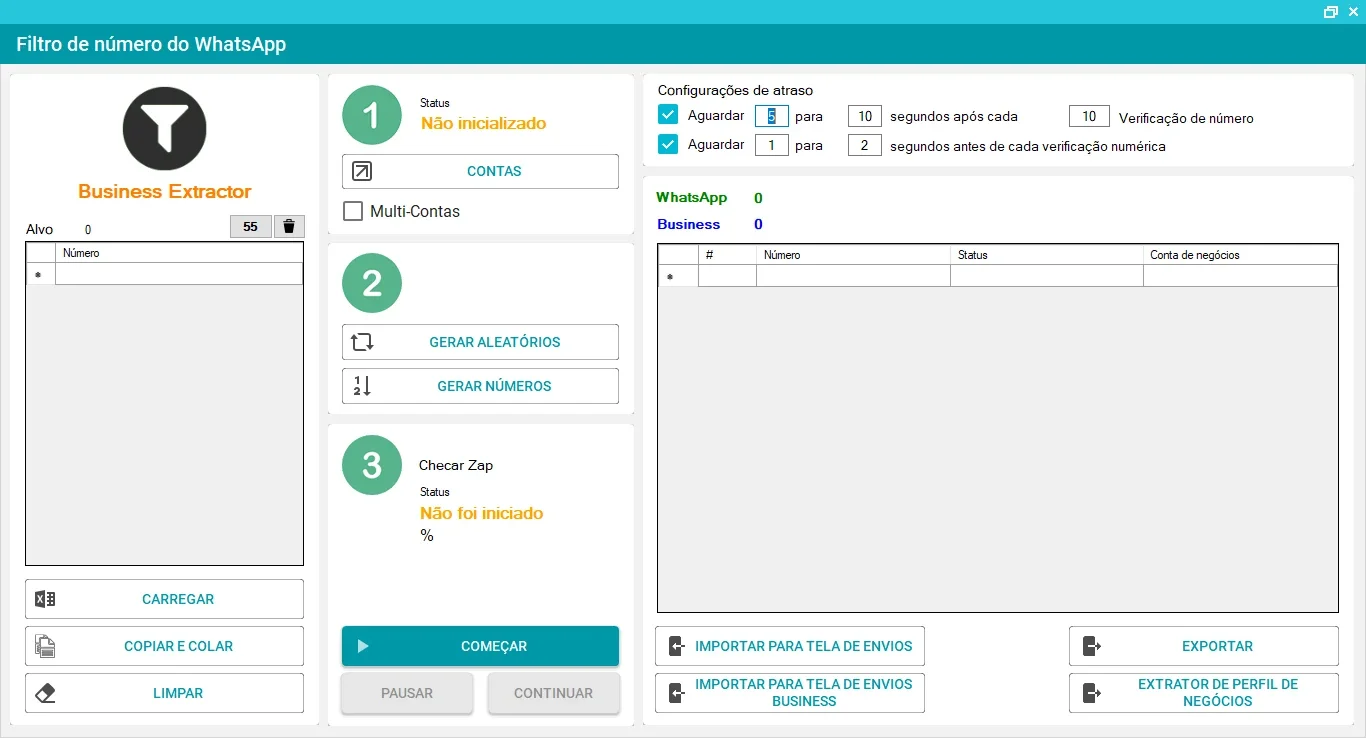Focus the Verificação de número count field
The width and height of the screenshot is (1366, 738).
point(1089,116)
